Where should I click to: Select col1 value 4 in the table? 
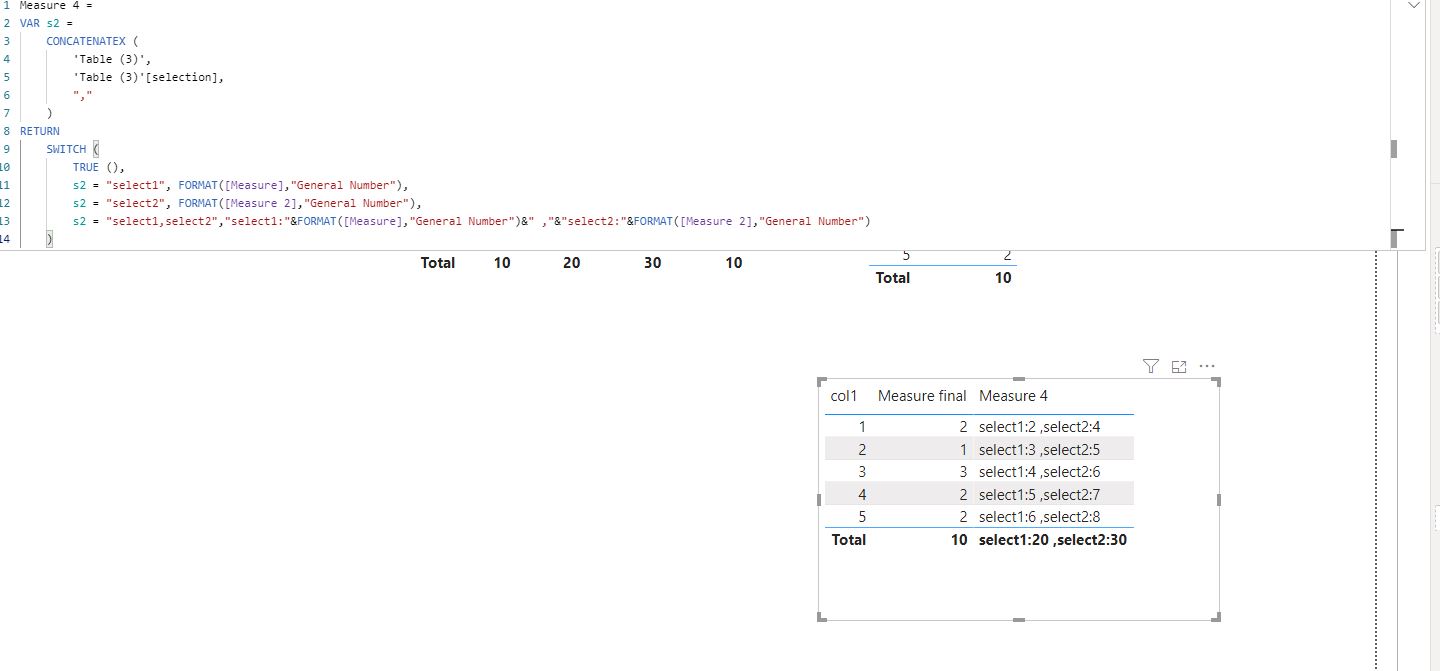tap(861, 494)
